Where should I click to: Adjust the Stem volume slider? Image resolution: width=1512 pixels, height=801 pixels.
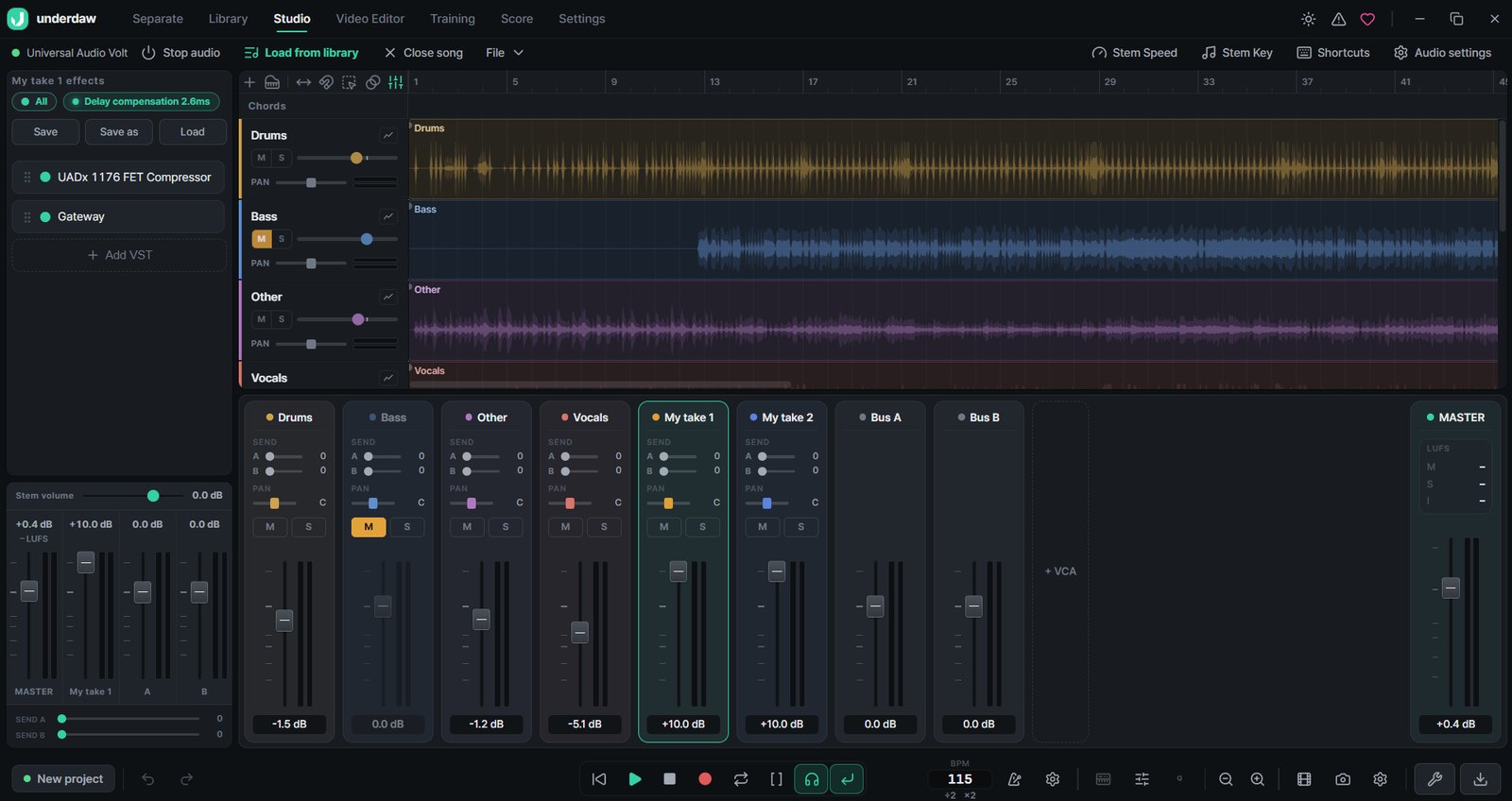pyautogui.click(x=132, y=496)
